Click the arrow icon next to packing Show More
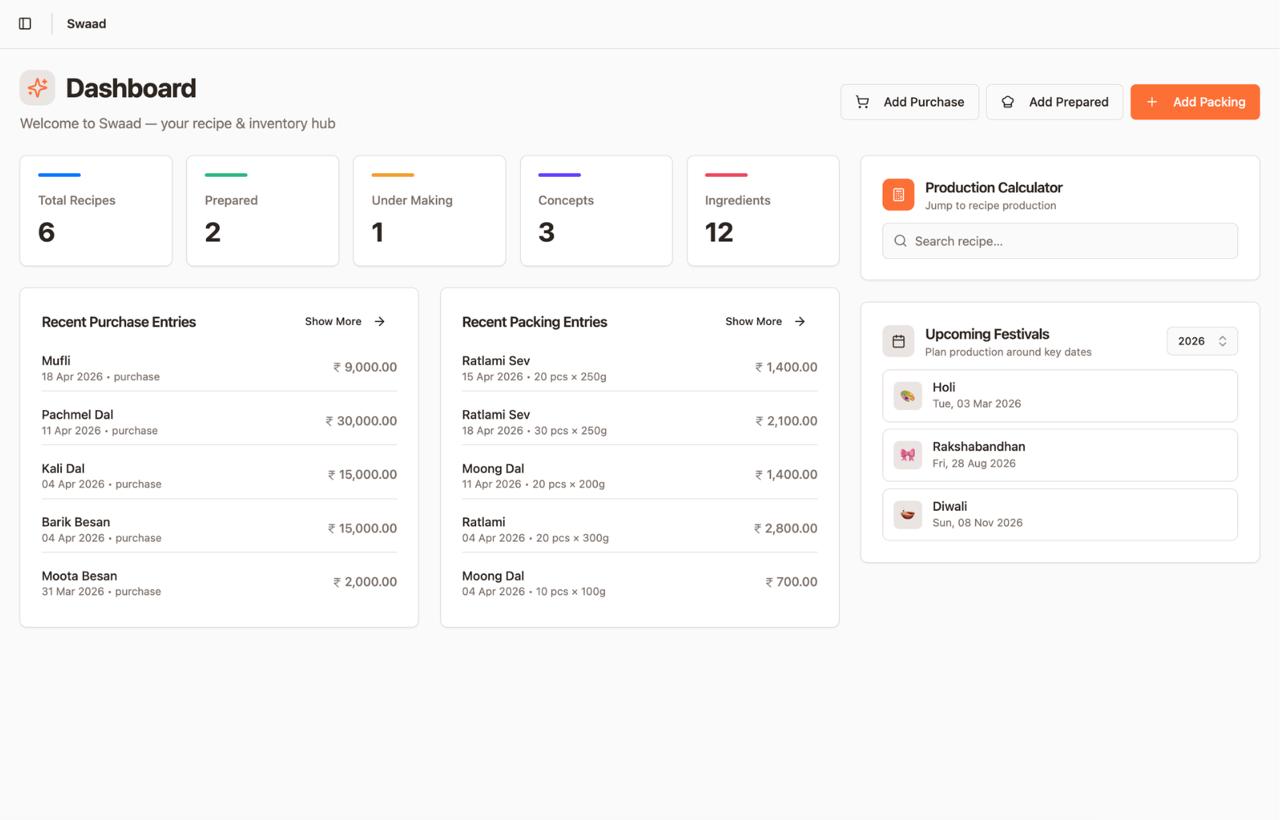Screen dimensions: 1280x820 (x=800, y=322)
